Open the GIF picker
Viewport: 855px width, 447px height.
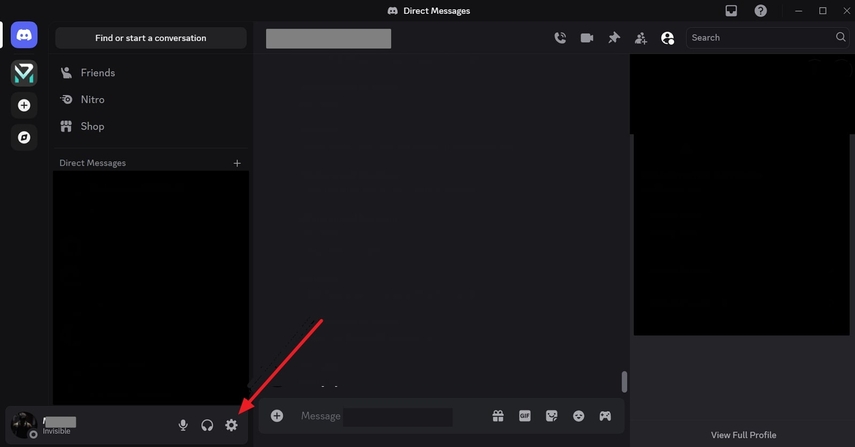525,416
